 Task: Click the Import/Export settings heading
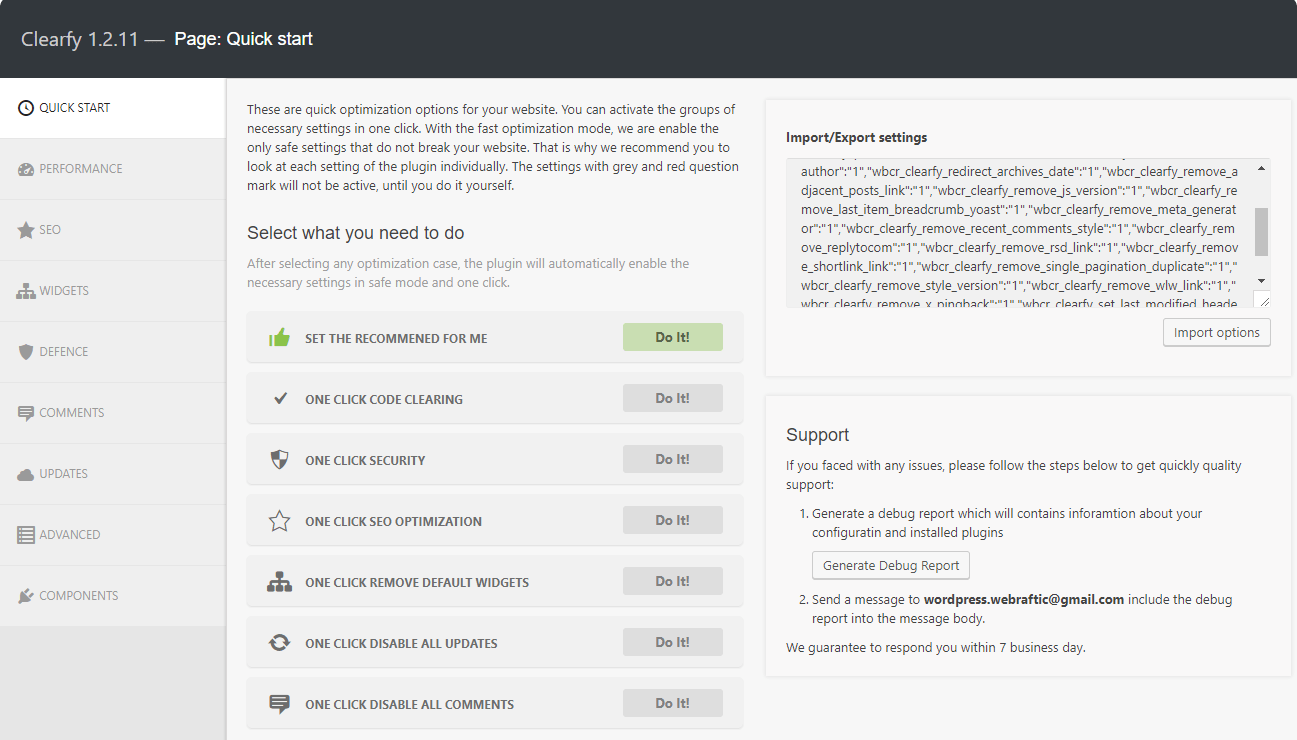click(857, 137)
